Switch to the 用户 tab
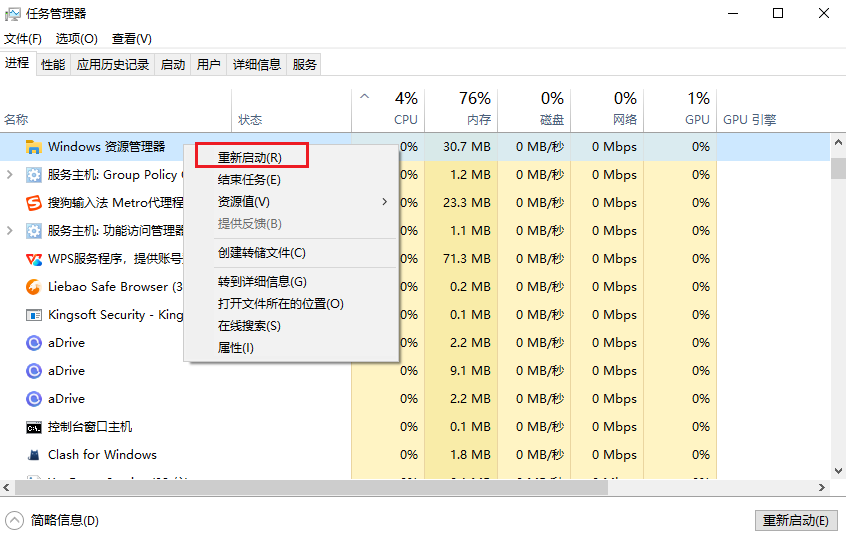This screenshot has width=846, height=533. (208, 65)
